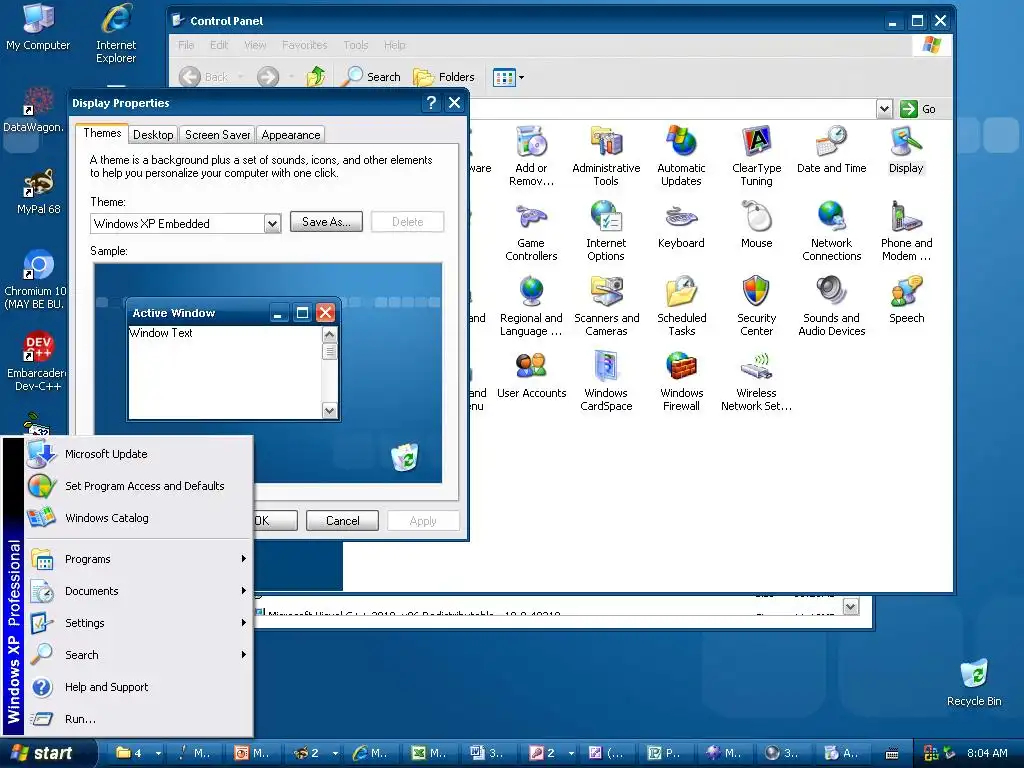Open Automatic Updates icon
Viewport: 1024px width, 768px height.
[x=681, y=156]
